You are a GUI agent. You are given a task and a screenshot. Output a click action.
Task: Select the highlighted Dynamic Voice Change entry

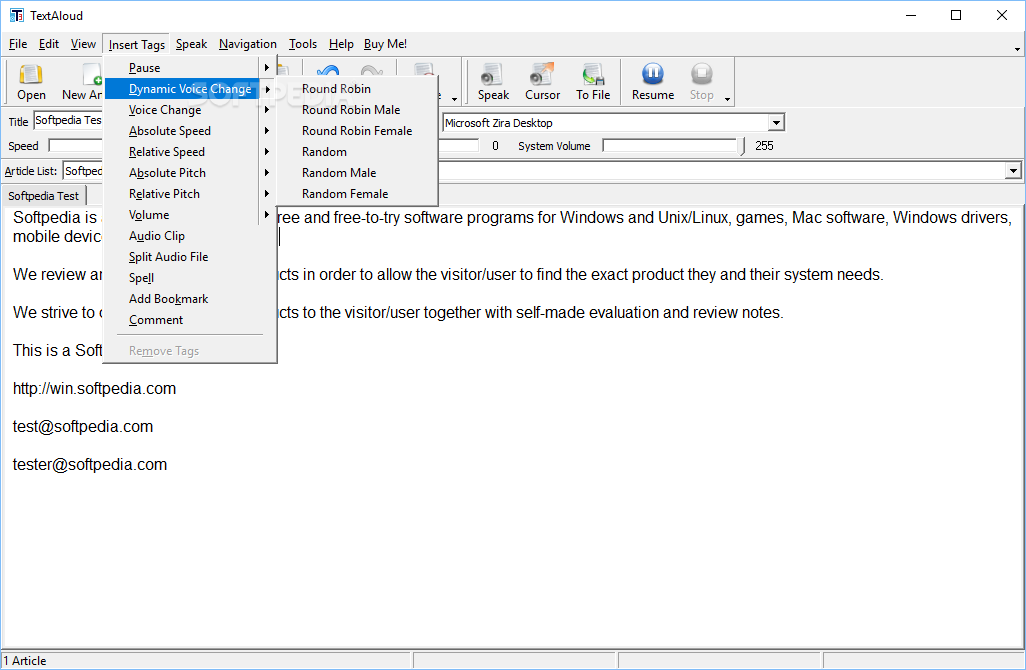pyautogui.click(x=190, y=88)
